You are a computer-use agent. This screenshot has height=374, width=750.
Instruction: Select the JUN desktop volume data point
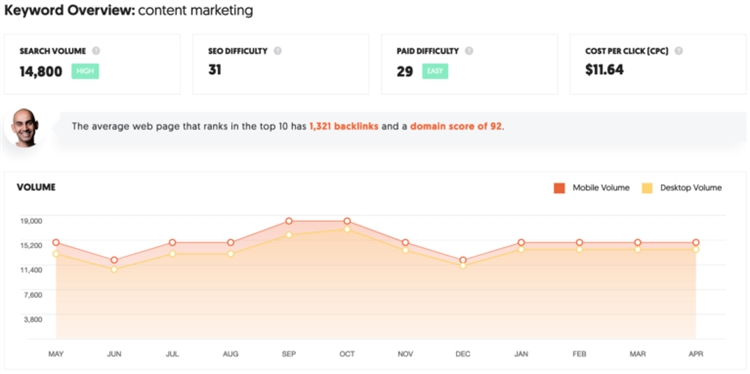click(114, 269)
